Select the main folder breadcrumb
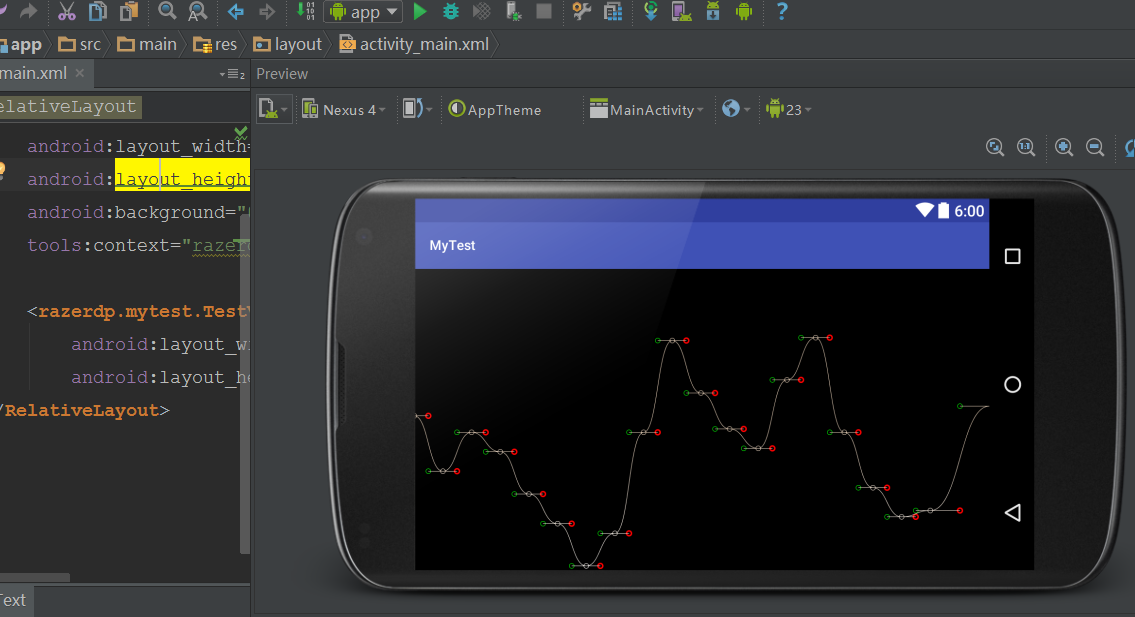Screen dimensions: 1135x617 [x=147, y=44]
